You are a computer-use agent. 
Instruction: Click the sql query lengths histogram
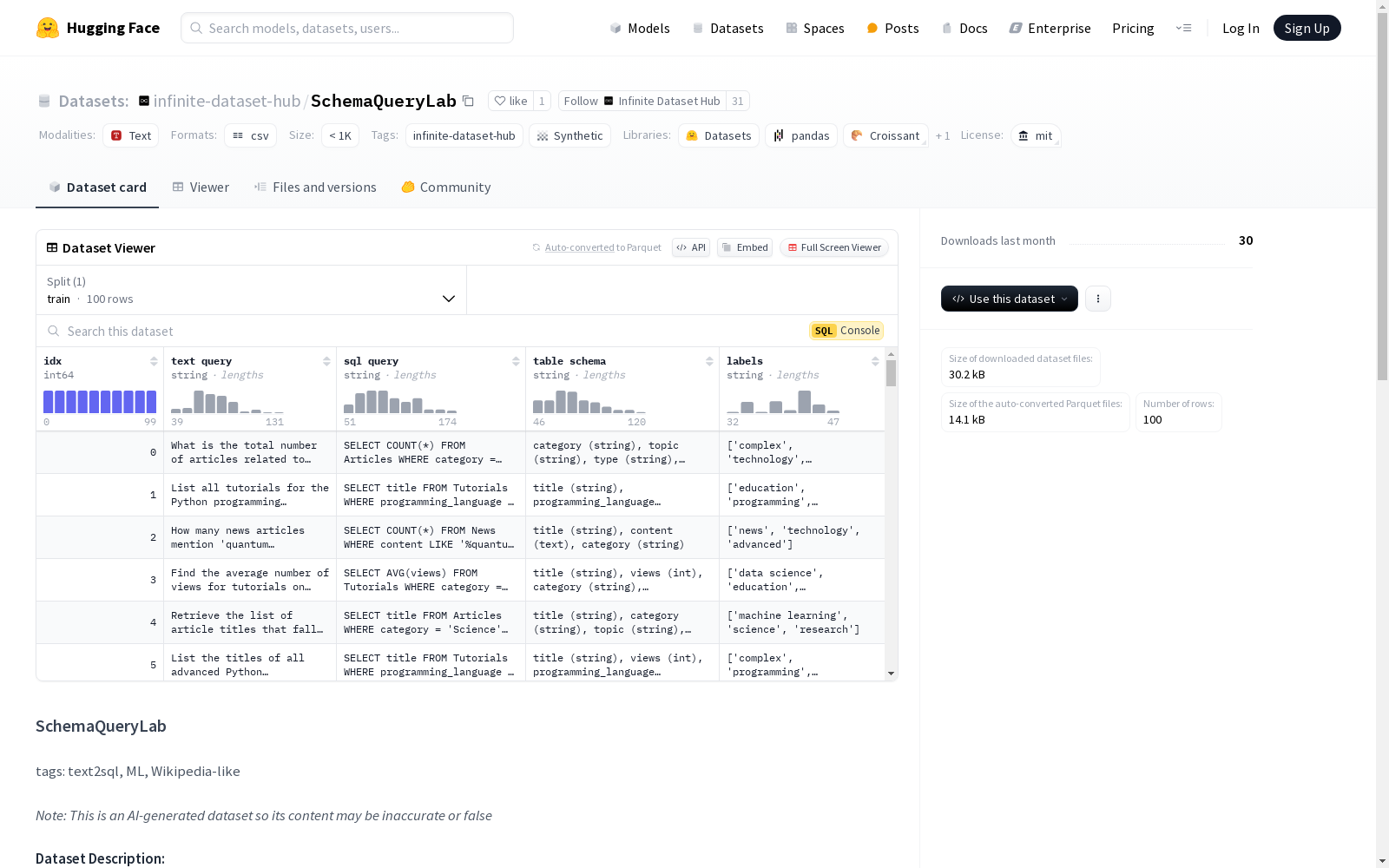(400, 402)
